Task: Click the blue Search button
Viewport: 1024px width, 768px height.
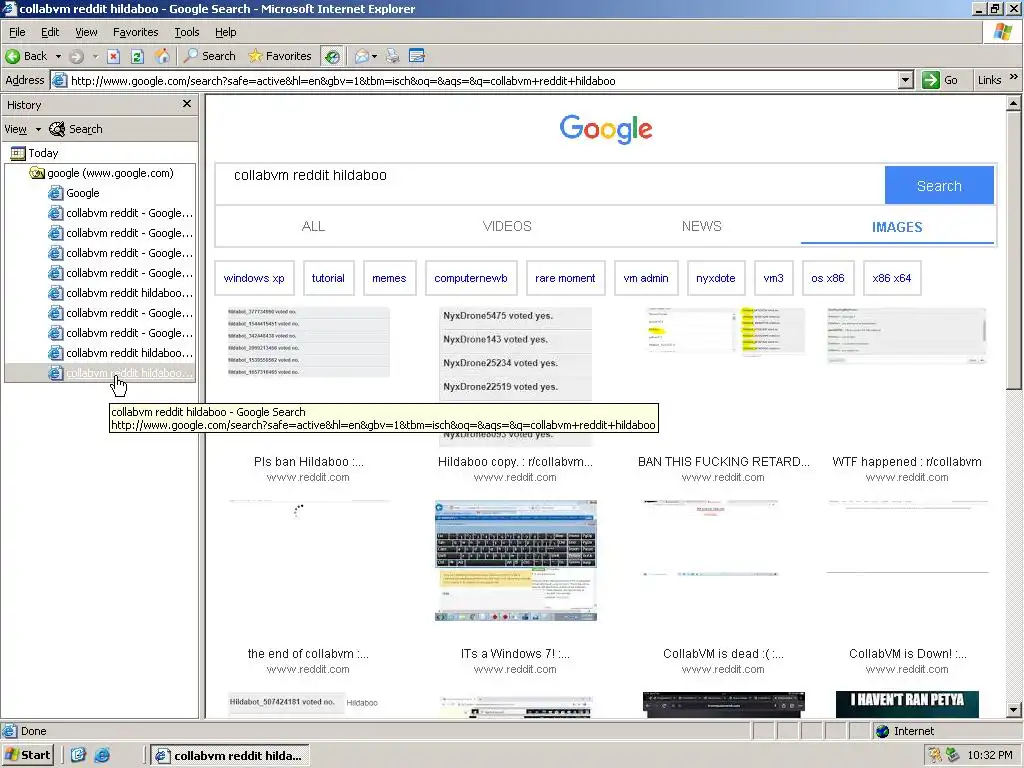Action: click(939, 185)
